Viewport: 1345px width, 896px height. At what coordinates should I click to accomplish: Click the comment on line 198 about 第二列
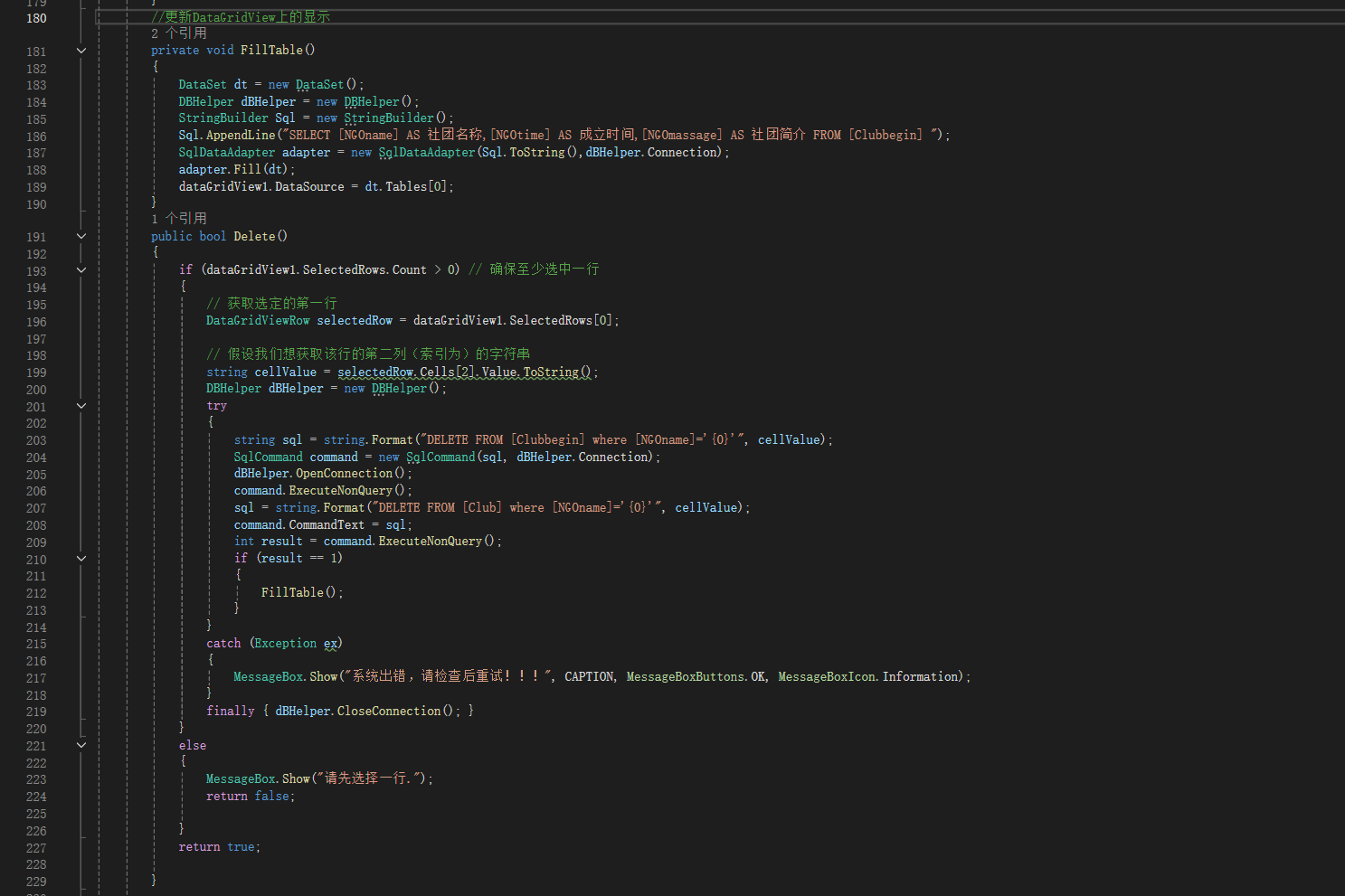(368, 354)
